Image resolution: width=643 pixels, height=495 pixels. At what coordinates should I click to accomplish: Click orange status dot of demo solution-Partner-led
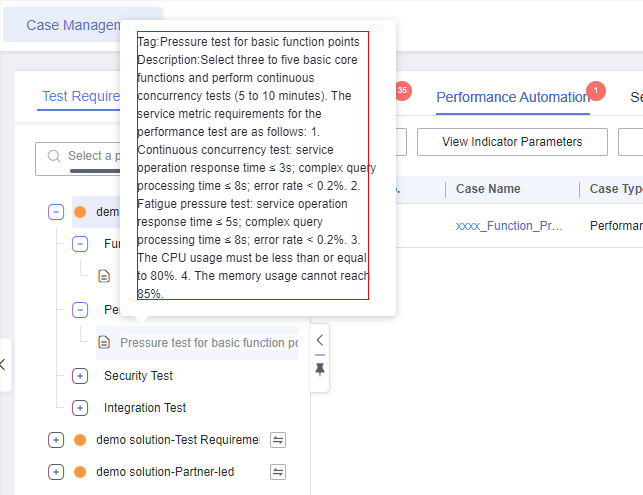click(x=80, y=472)
